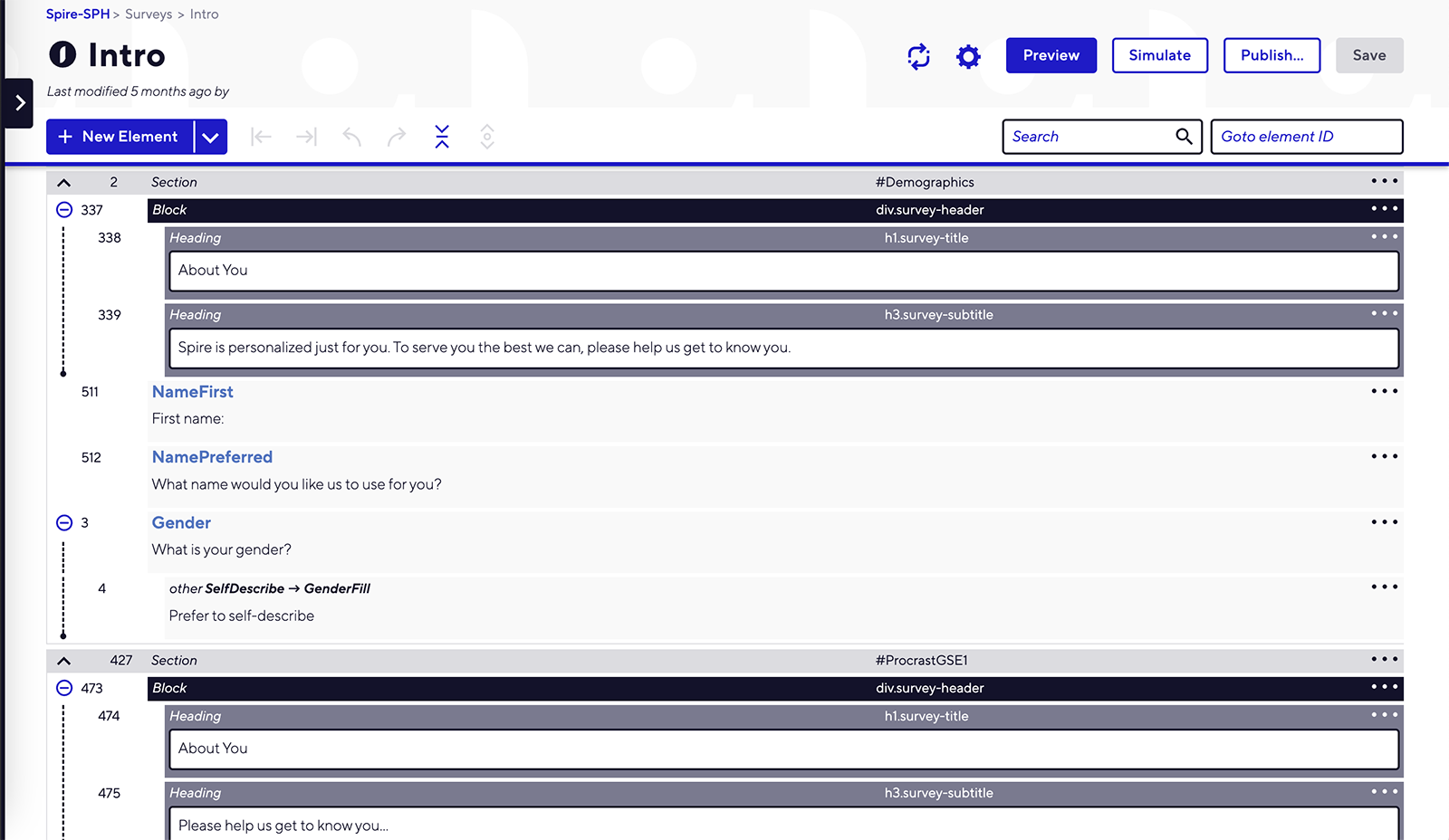Viewport: 1449px width, 840px height.
Task: Collapse the ProcrastGSE1 section chevron
Action: [63, 661]
